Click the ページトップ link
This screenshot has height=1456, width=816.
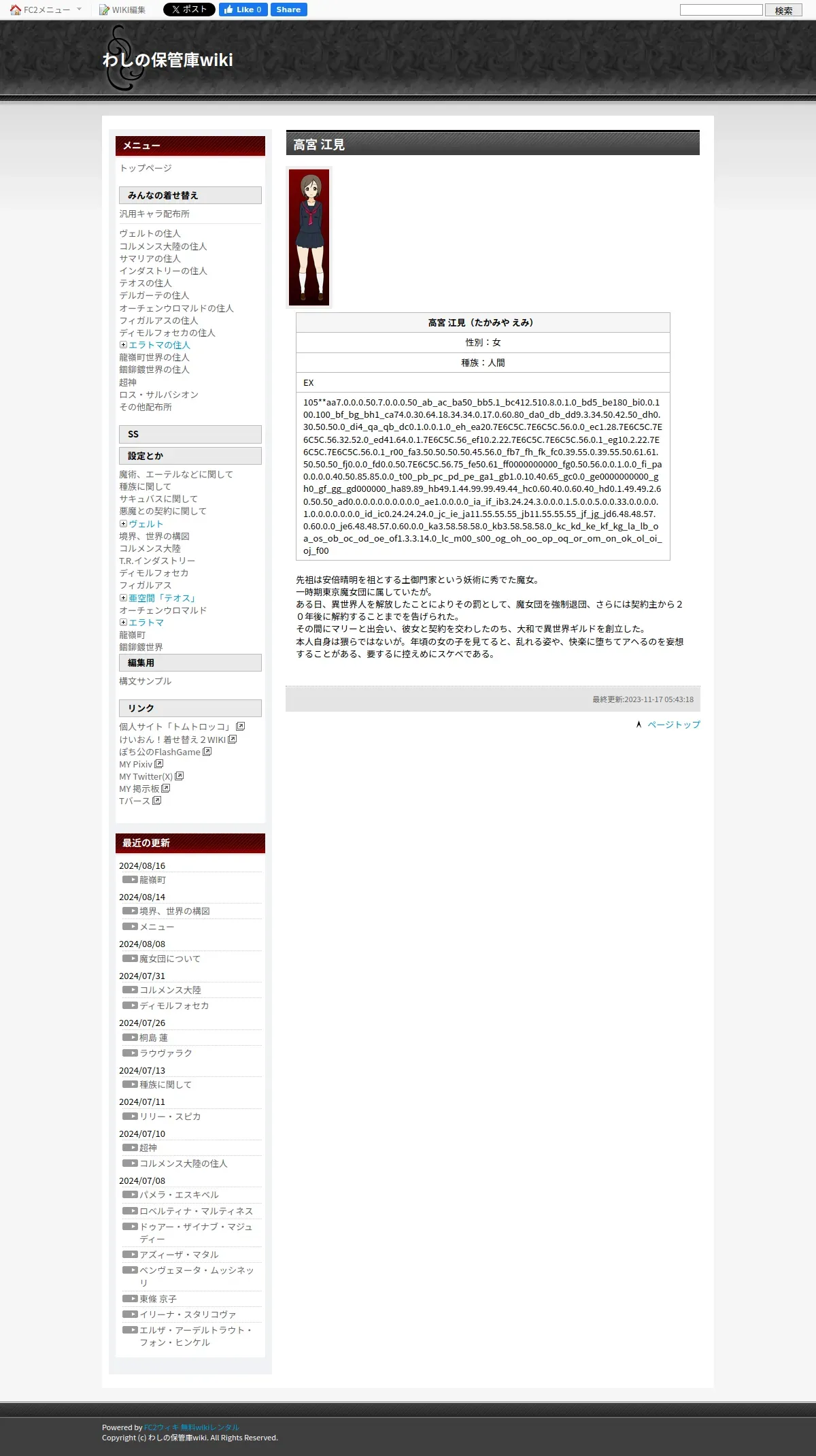(674, 725)
